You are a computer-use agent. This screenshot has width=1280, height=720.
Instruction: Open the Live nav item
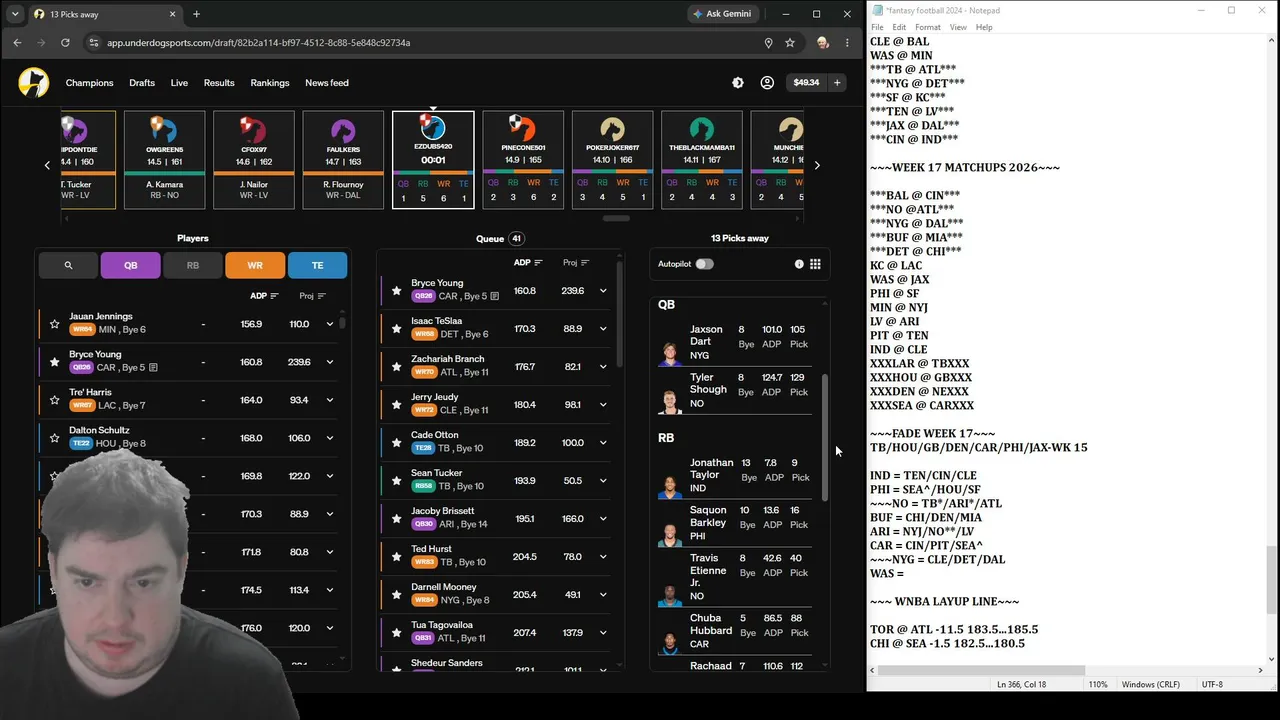point(179,83)
